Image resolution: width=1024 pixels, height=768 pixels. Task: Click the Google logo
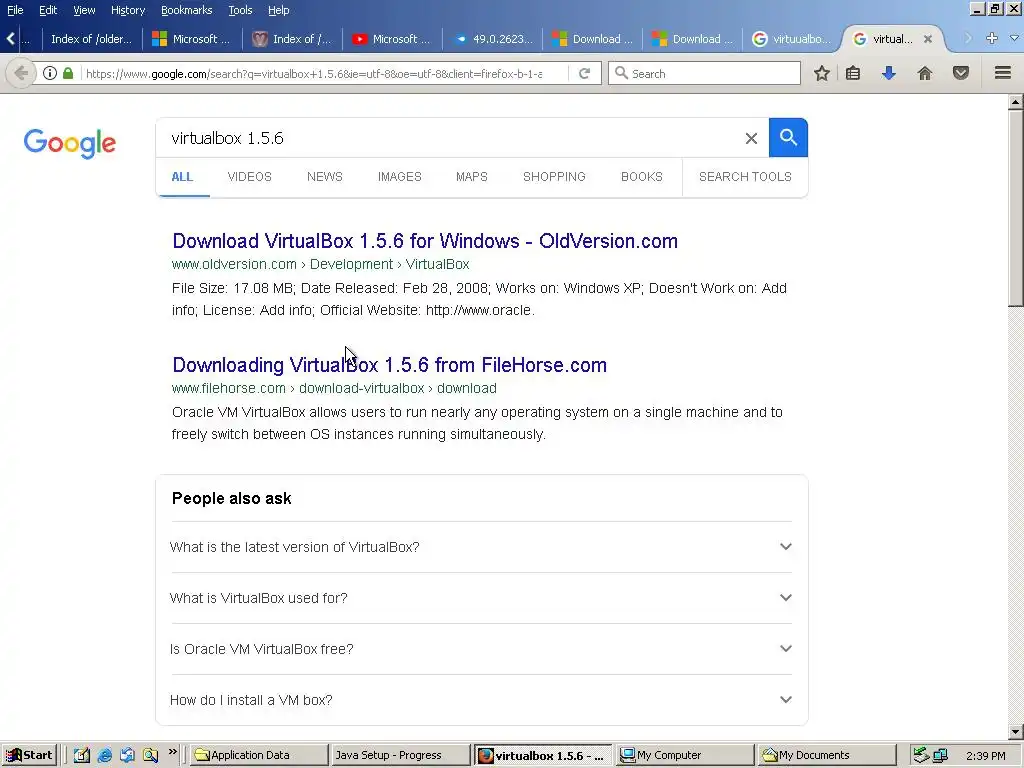point(70,143)
